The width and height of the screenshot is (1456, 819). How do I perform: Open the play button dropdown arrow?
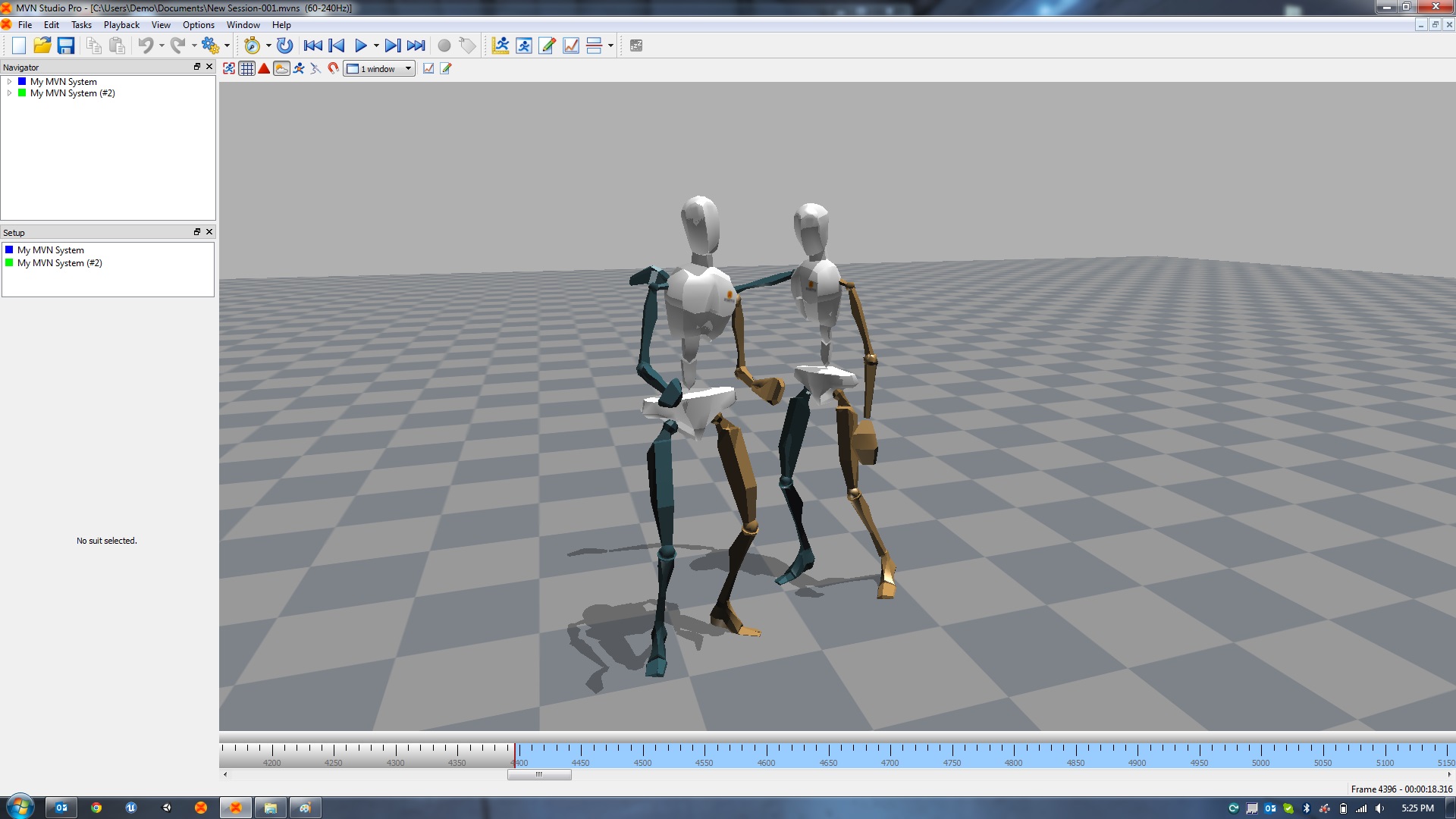coord(376,45)
